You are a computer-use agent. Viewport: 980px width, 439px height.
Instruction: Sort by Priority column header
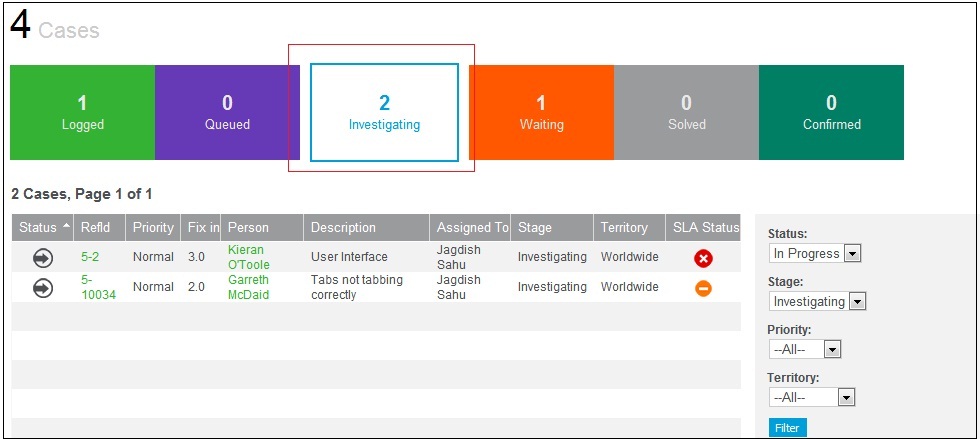153,228
